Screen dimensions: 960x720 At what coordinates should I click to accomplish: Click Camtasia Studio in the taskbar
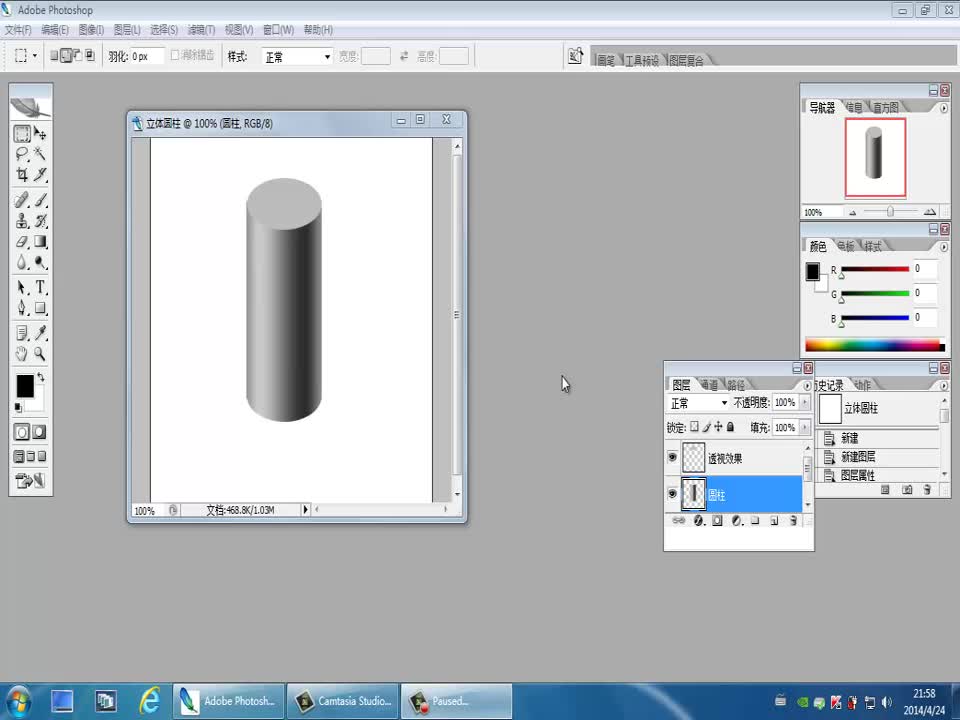[x=343, y=701]
